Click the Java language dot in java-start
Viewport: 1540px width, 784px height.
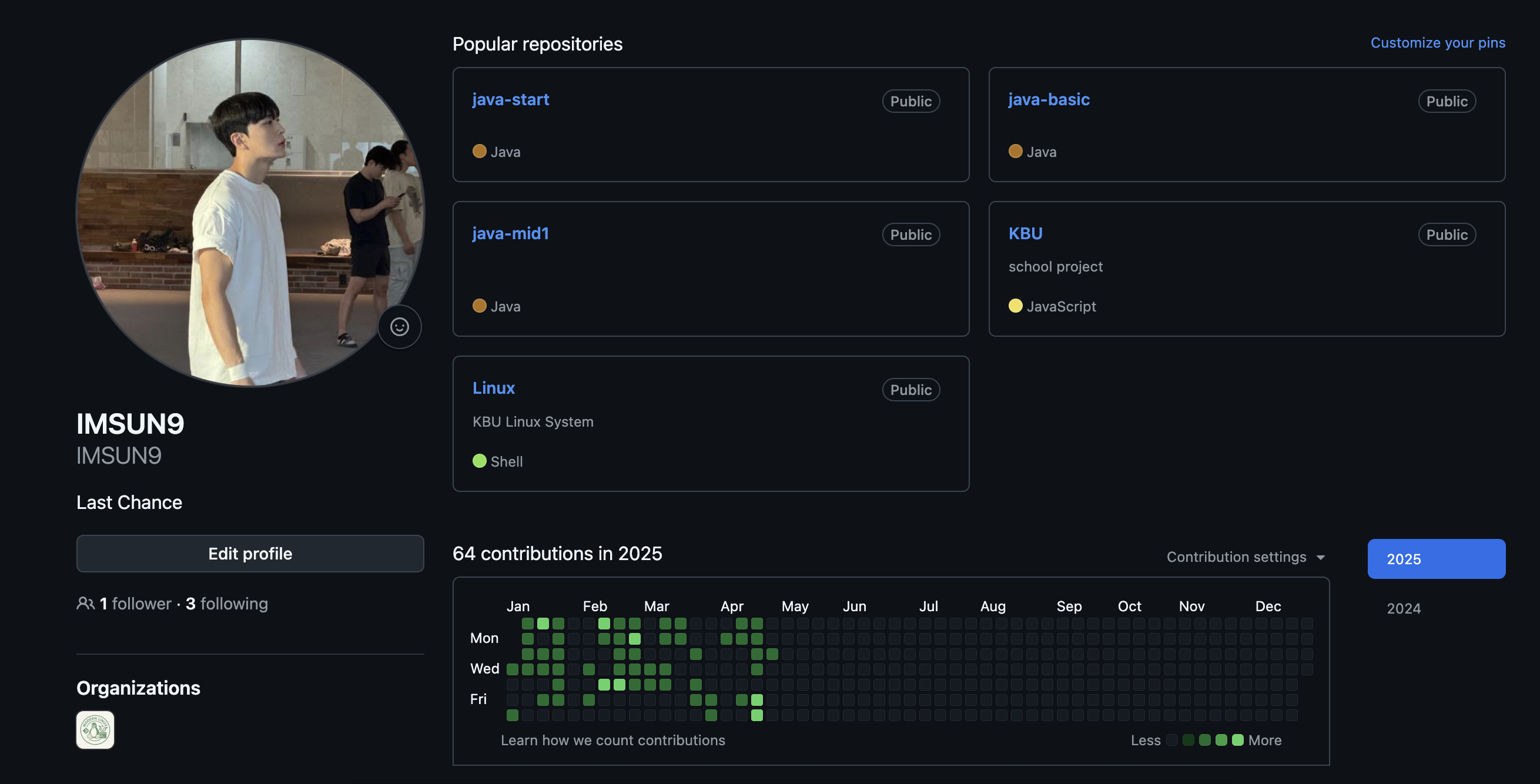tap(479, 151)
